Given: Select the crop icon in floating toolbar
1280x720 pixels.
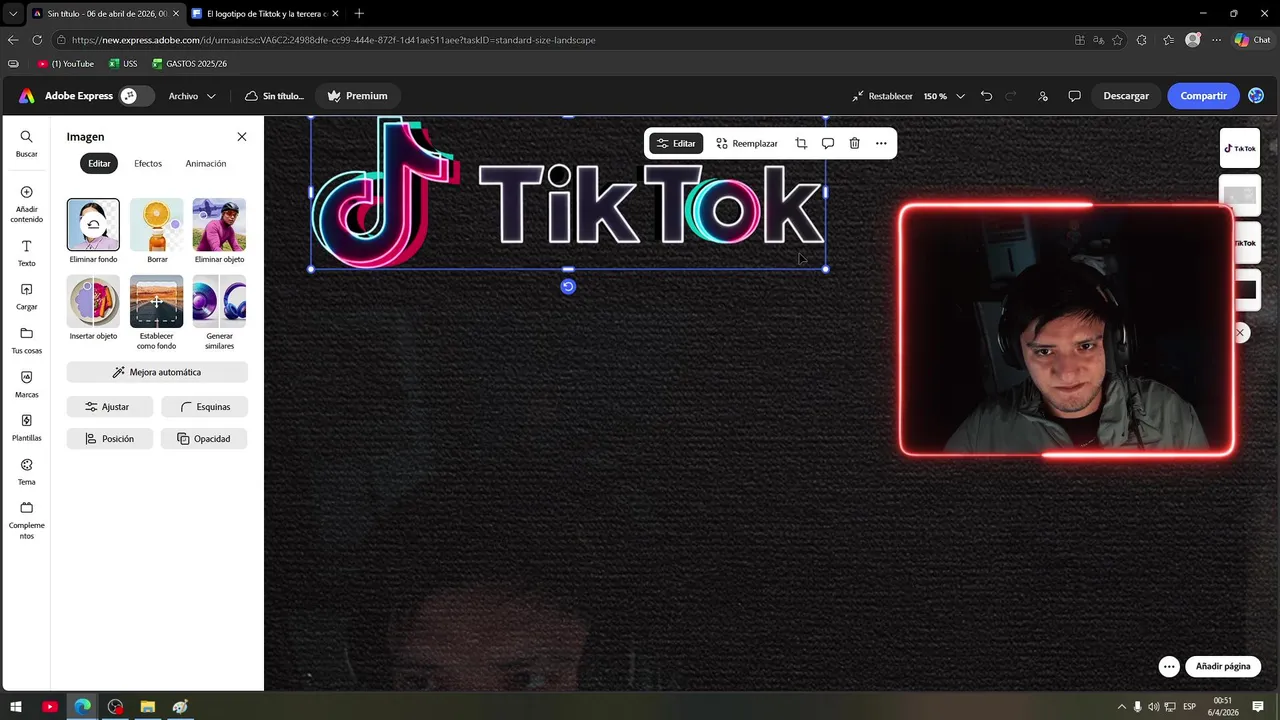Looking at the screenshot, I should [x=801, y=143].
